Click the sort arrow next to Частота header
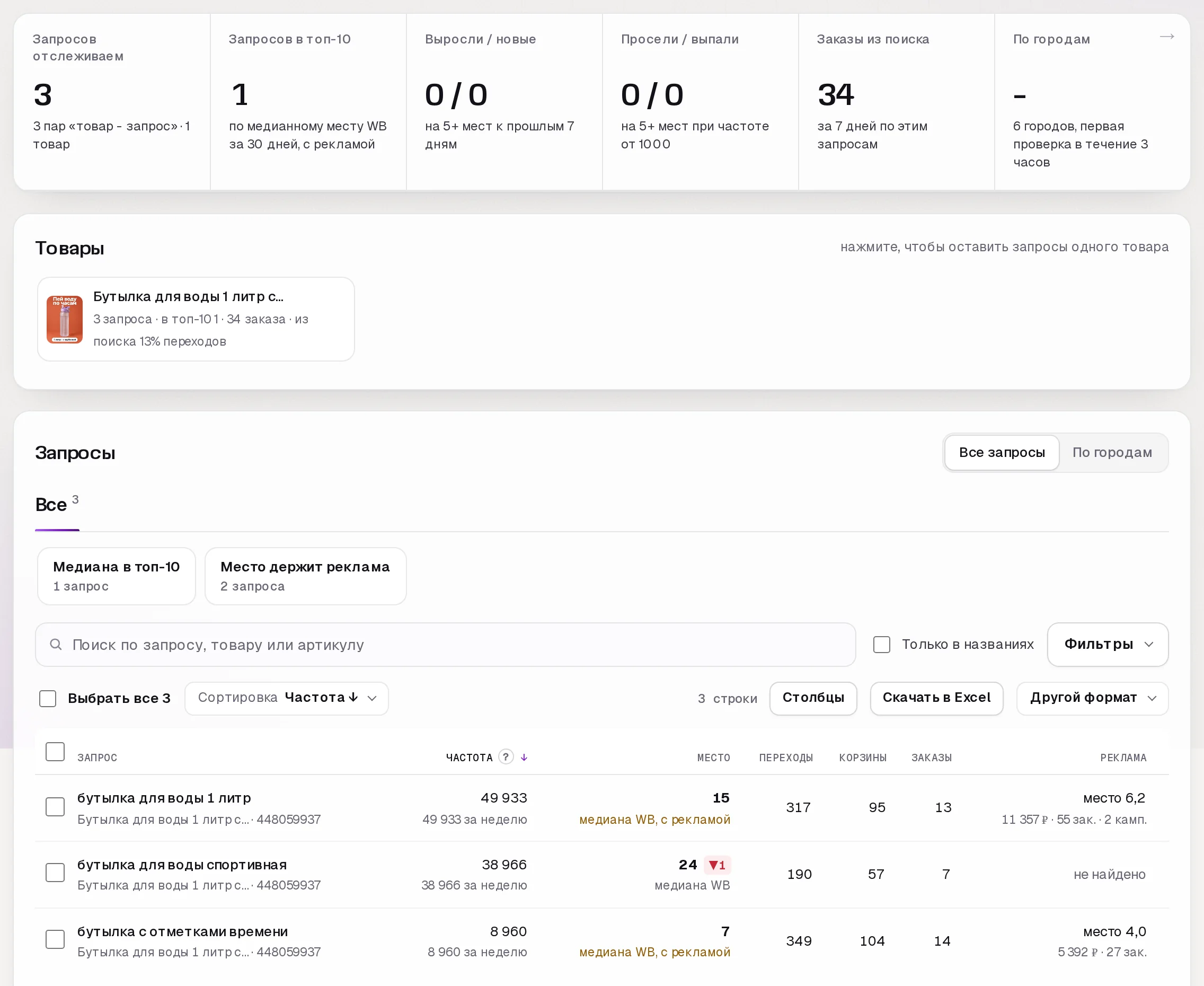This screenshot has width=1204, height=986. [x=524, y=757]
